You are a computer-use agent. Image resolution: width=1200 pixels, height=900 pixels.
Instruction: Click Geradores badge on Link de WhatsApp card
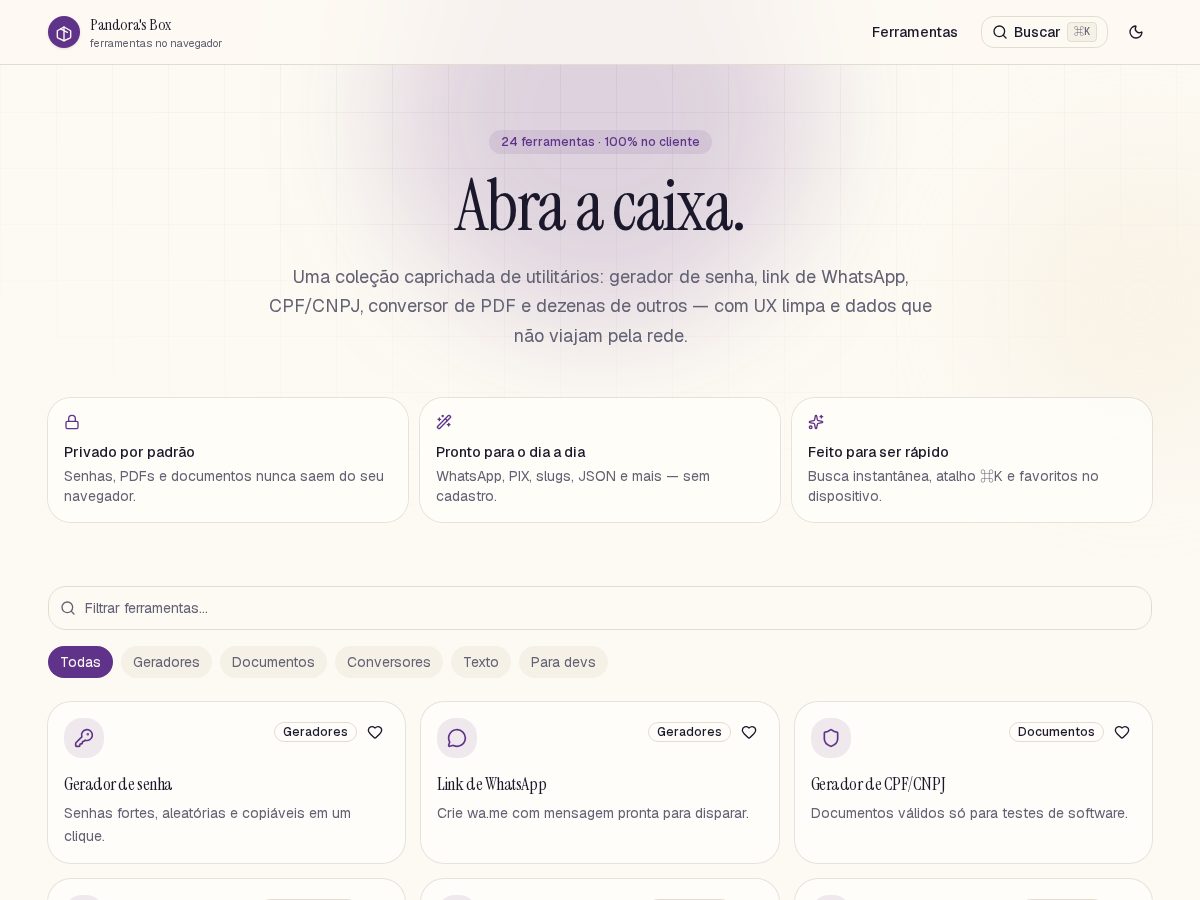(689, 732)
